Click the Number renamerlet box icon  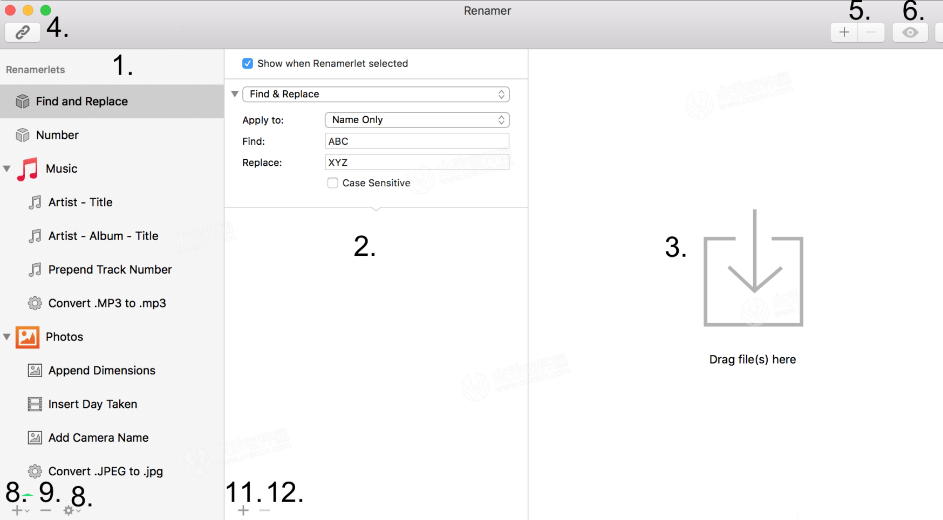(x=22, y=135)
